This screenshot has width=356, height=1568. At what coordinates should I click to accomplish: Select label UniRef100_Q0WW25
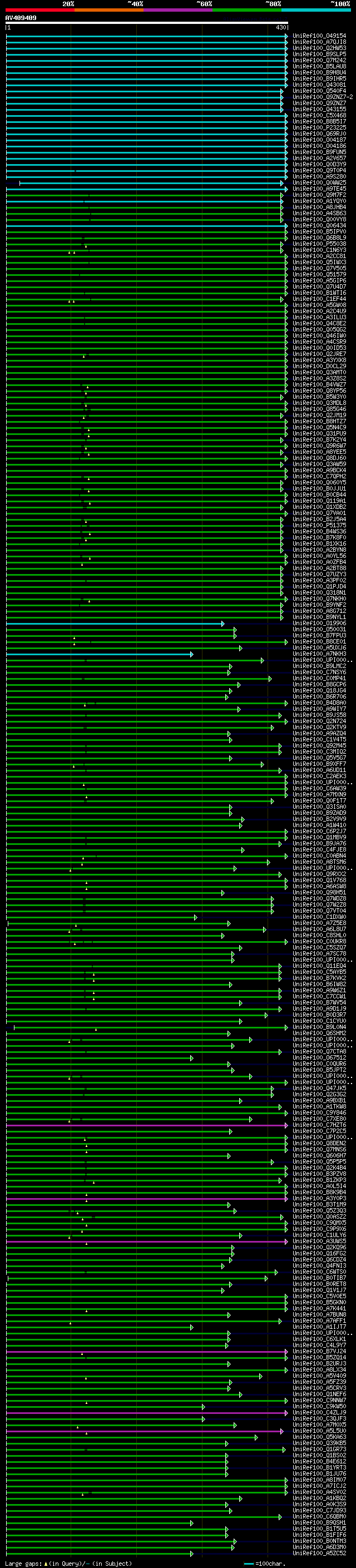(x=319, y=182)
